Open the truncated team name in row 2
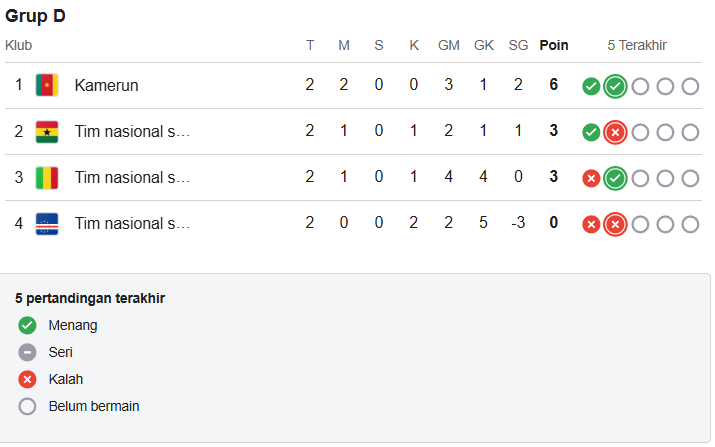Image resolution: width=715 pixels, height=447 pixels. click(132, 131)
